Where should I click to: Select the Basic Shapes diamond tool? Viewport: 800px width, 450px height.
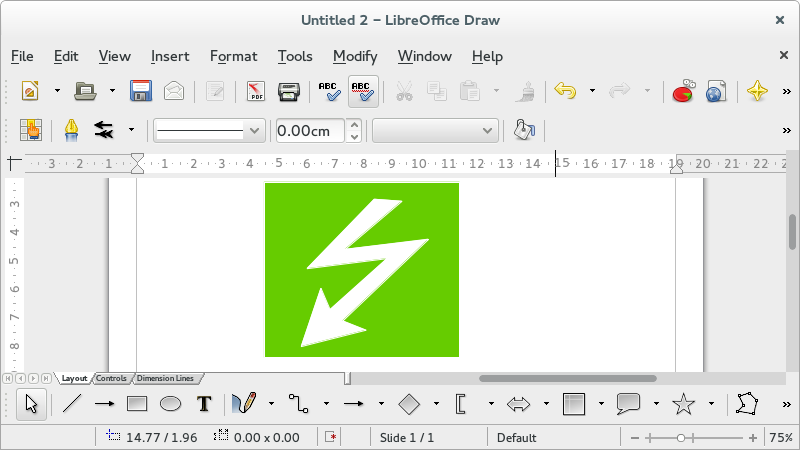(x=409, y=404)
